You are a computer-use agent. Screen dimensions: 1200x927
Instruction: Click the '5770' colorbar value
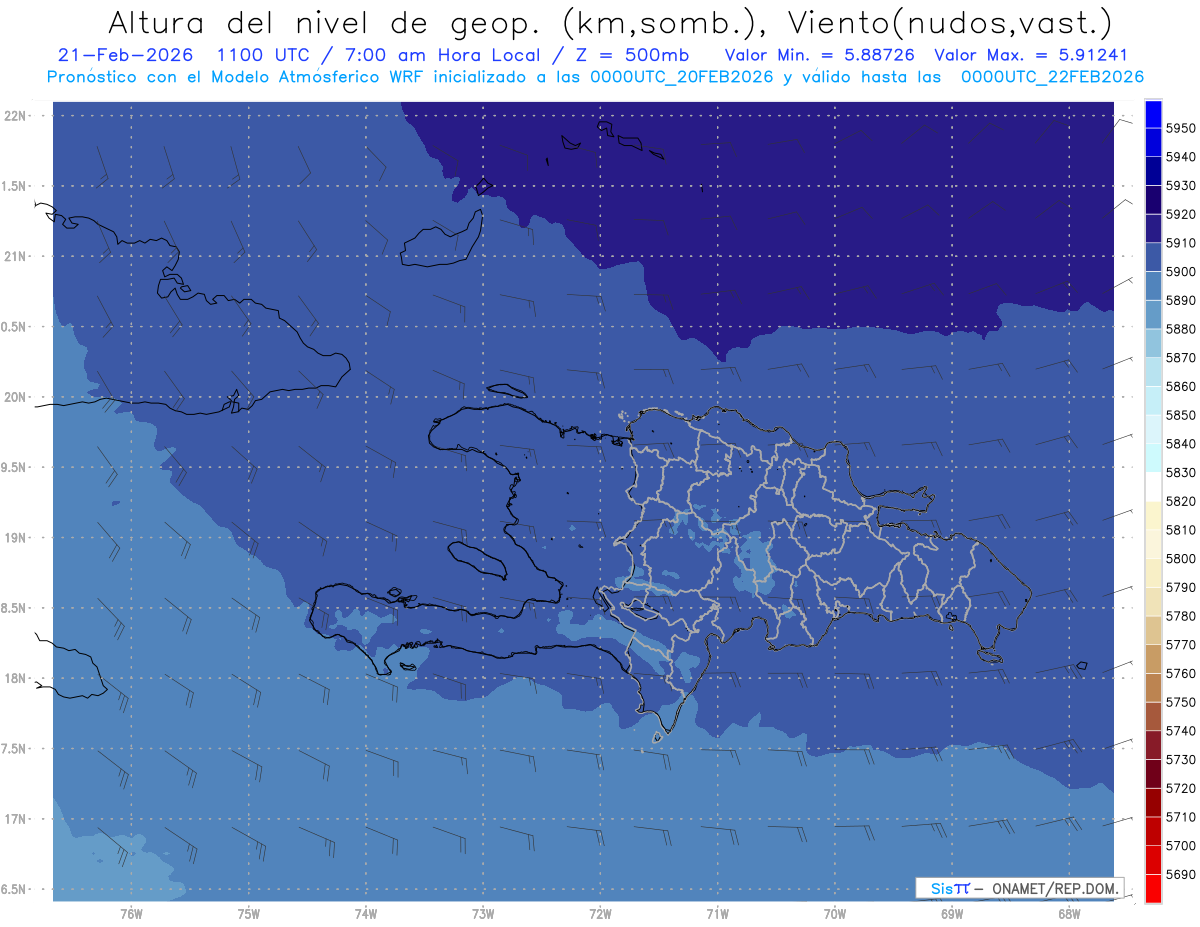1181,645
